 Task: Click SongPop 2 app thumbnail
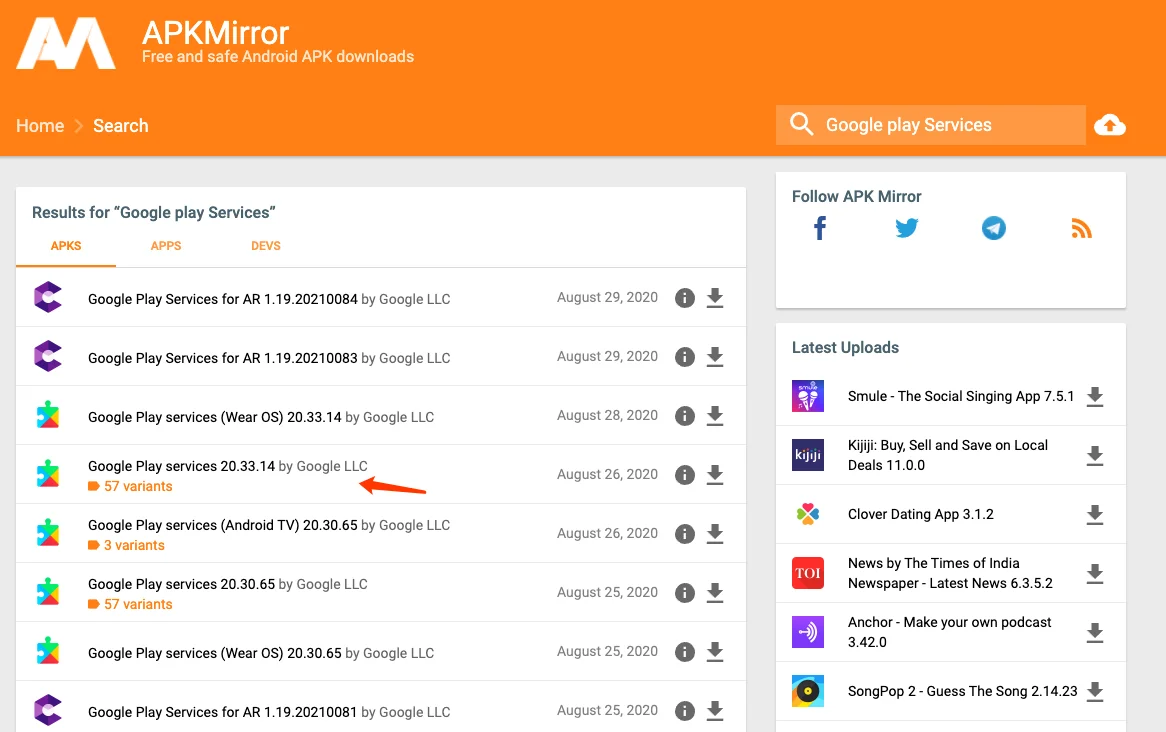(808, 691)
